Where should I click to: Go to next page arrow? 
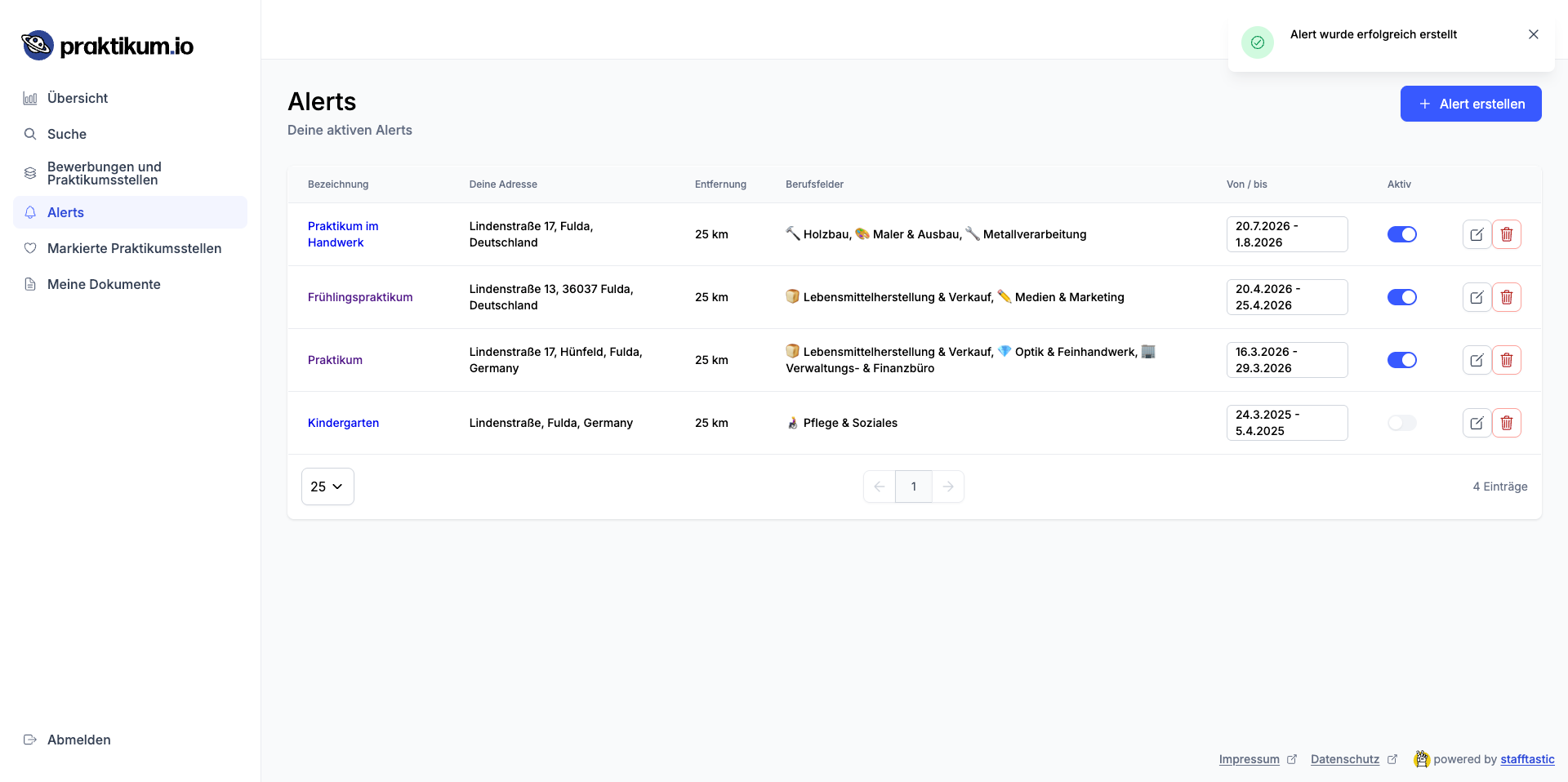pyautogui.click(x=947, y=487)
